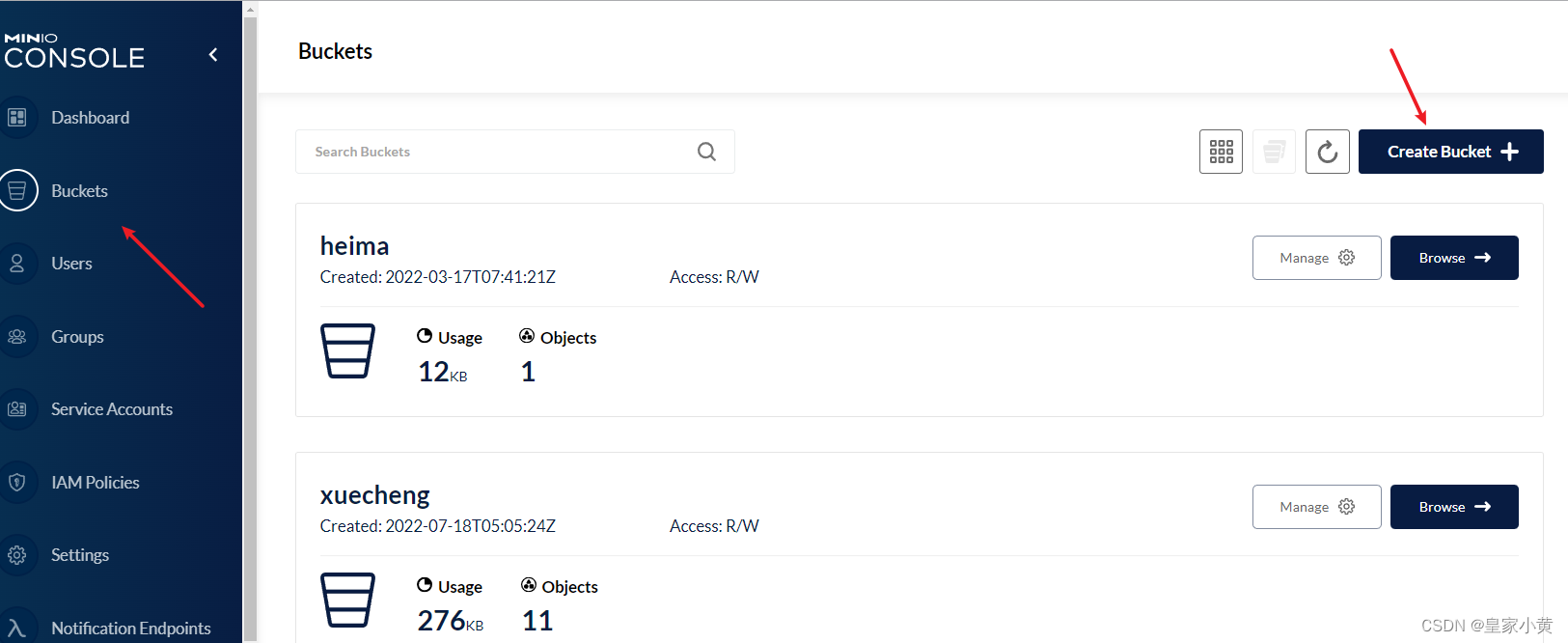Click xuecheng objects count 11
This screenshot has height=643, width=1568.
pyautogui.click(x=537, y=621)
